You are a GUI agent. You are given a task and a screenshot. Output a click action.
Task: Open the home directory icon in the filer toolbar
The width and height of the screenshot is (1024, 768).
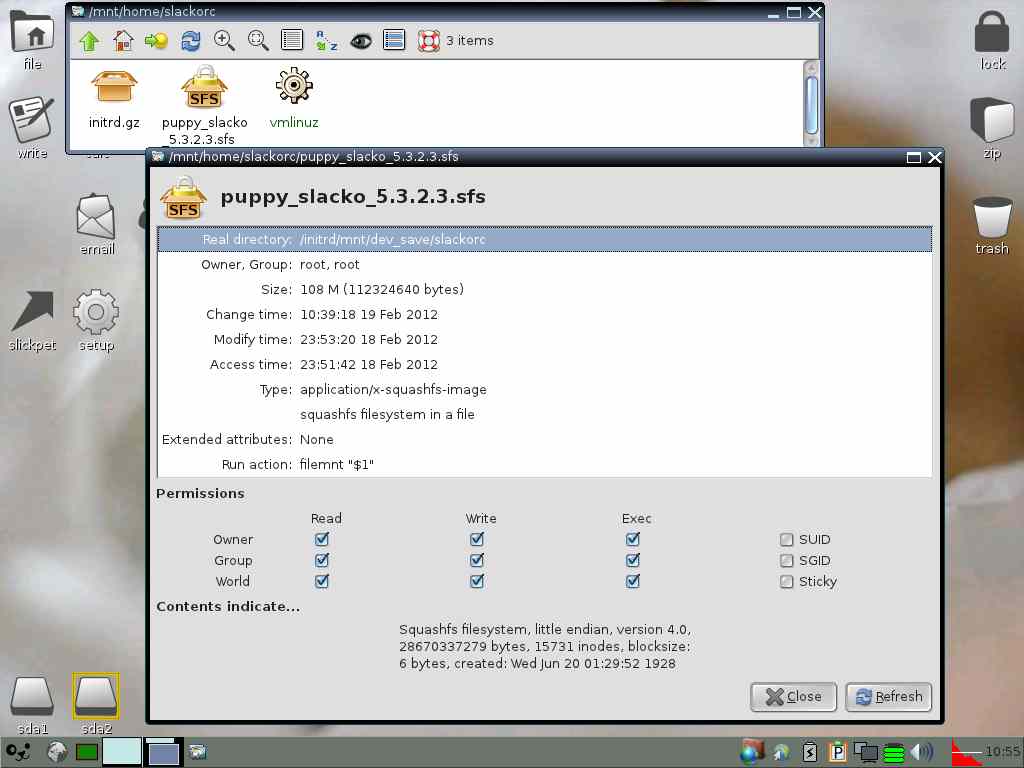click(123, 41)
